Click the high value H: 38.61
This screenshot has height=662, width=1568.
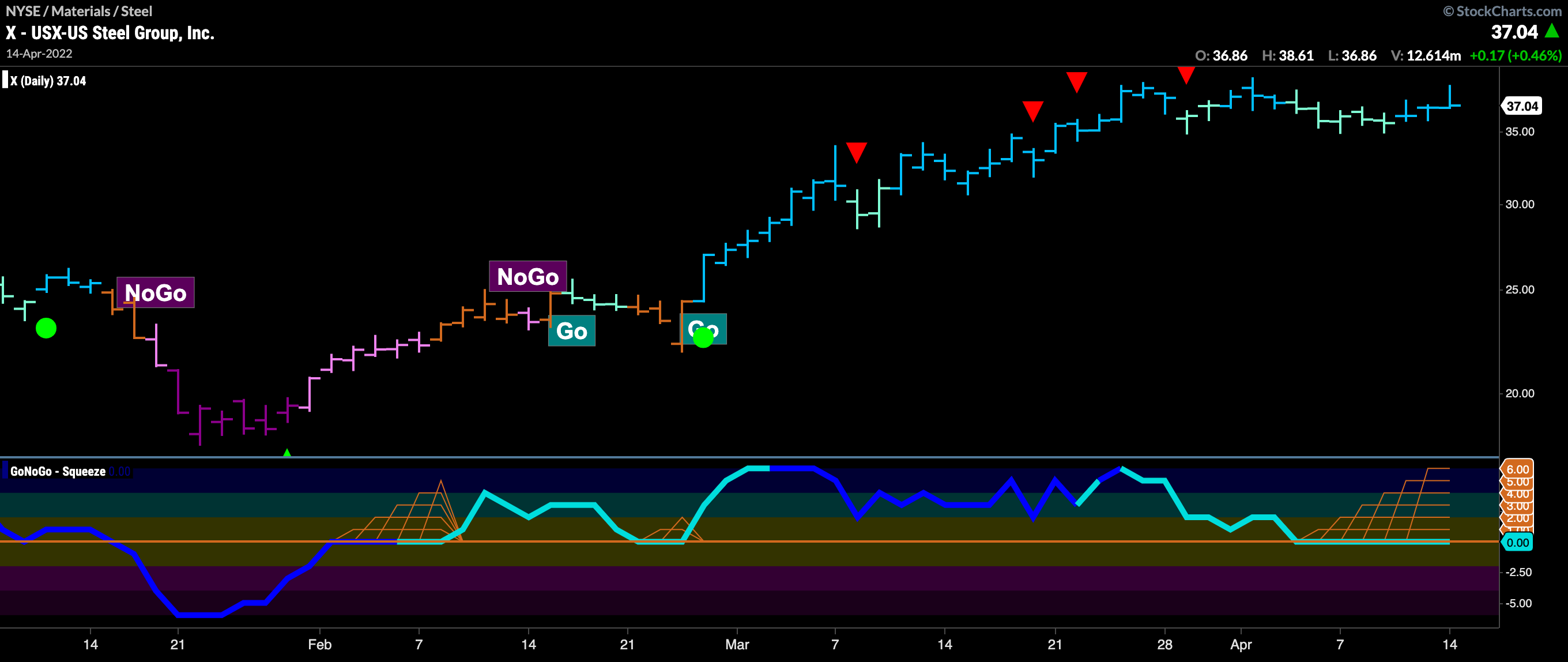coord(1287,55)
